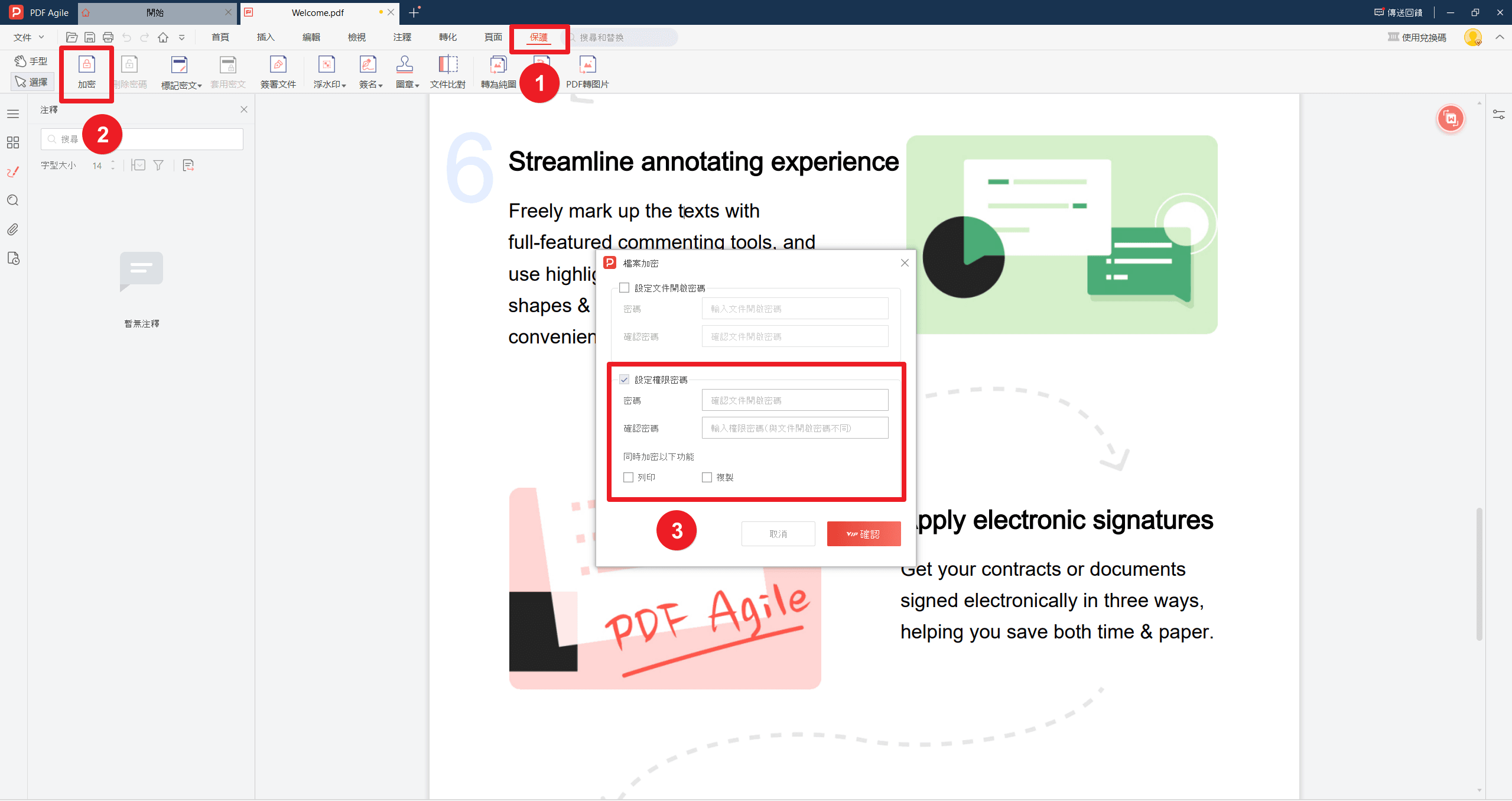Collapse the ribbon with the chevron arrow
The width and height of the screenshot is (1512, 801).
pos(1500,37)
